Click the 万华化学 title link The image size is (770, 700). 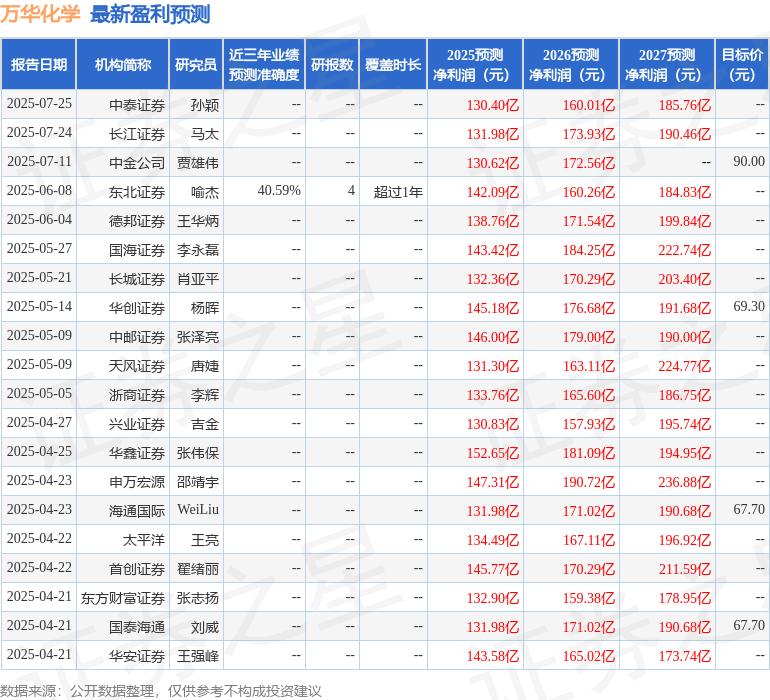pos(40,14)
